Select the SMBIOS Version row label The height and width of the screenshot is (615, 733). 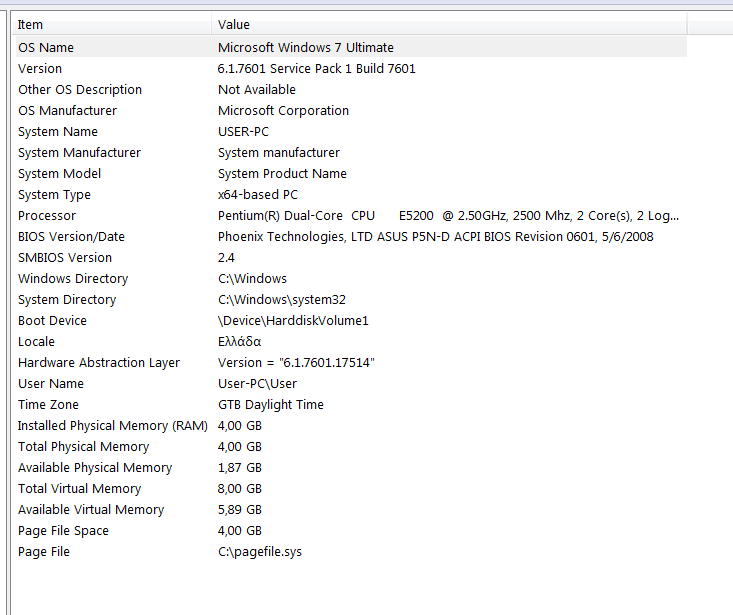65,258
